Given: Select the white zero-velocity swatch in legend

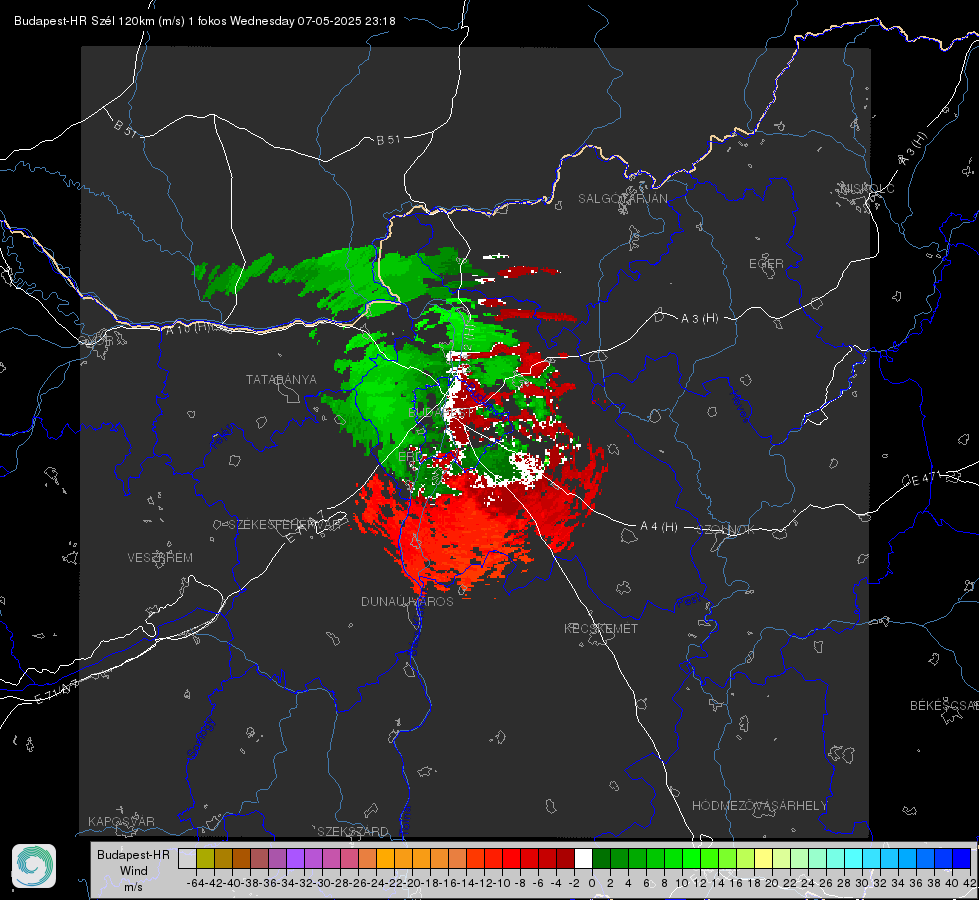Looking at the screenshot, I should coord(583,858).
